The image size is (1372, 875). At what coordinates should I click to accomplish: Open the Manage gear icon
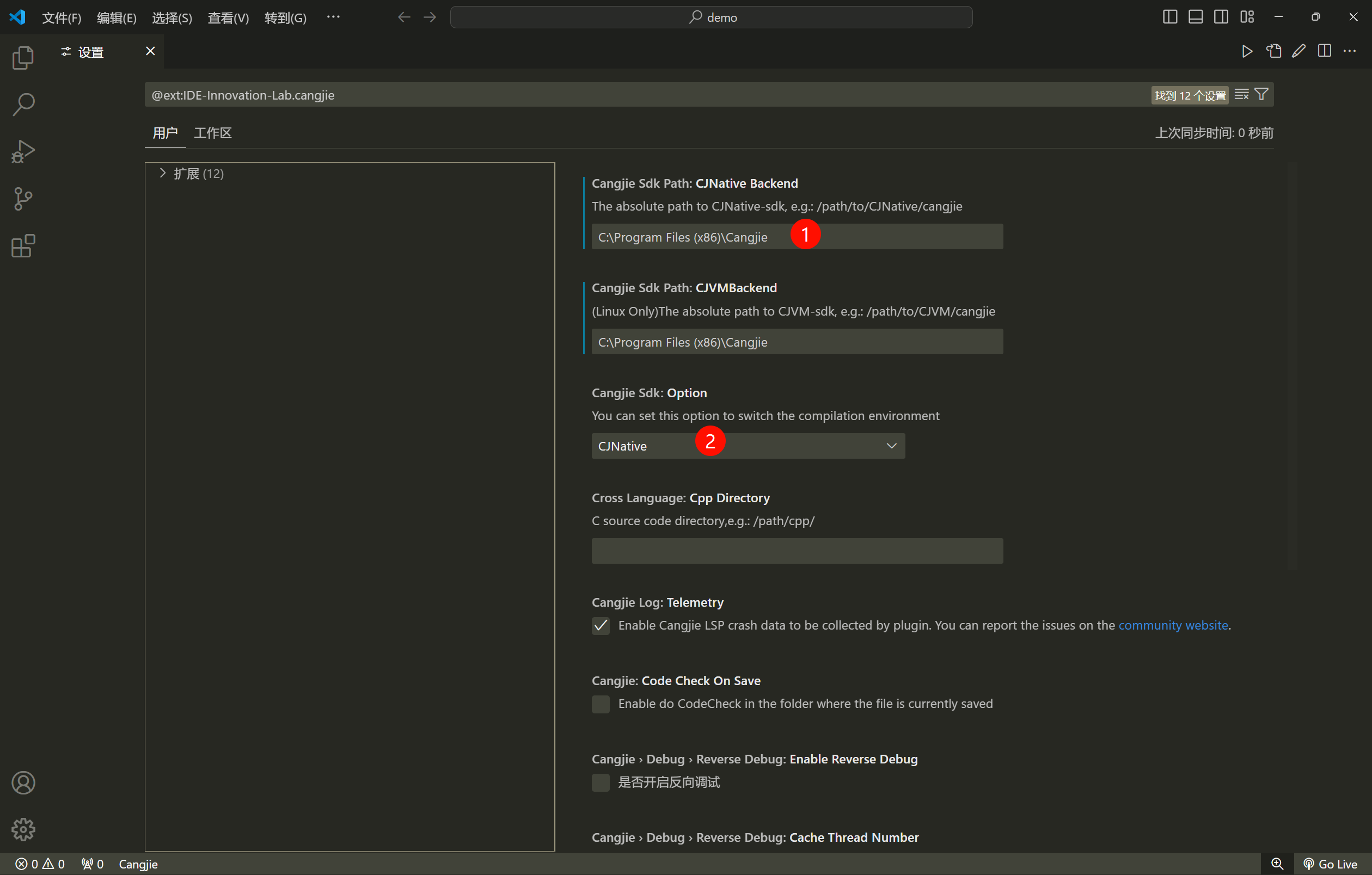coord(23,829)
